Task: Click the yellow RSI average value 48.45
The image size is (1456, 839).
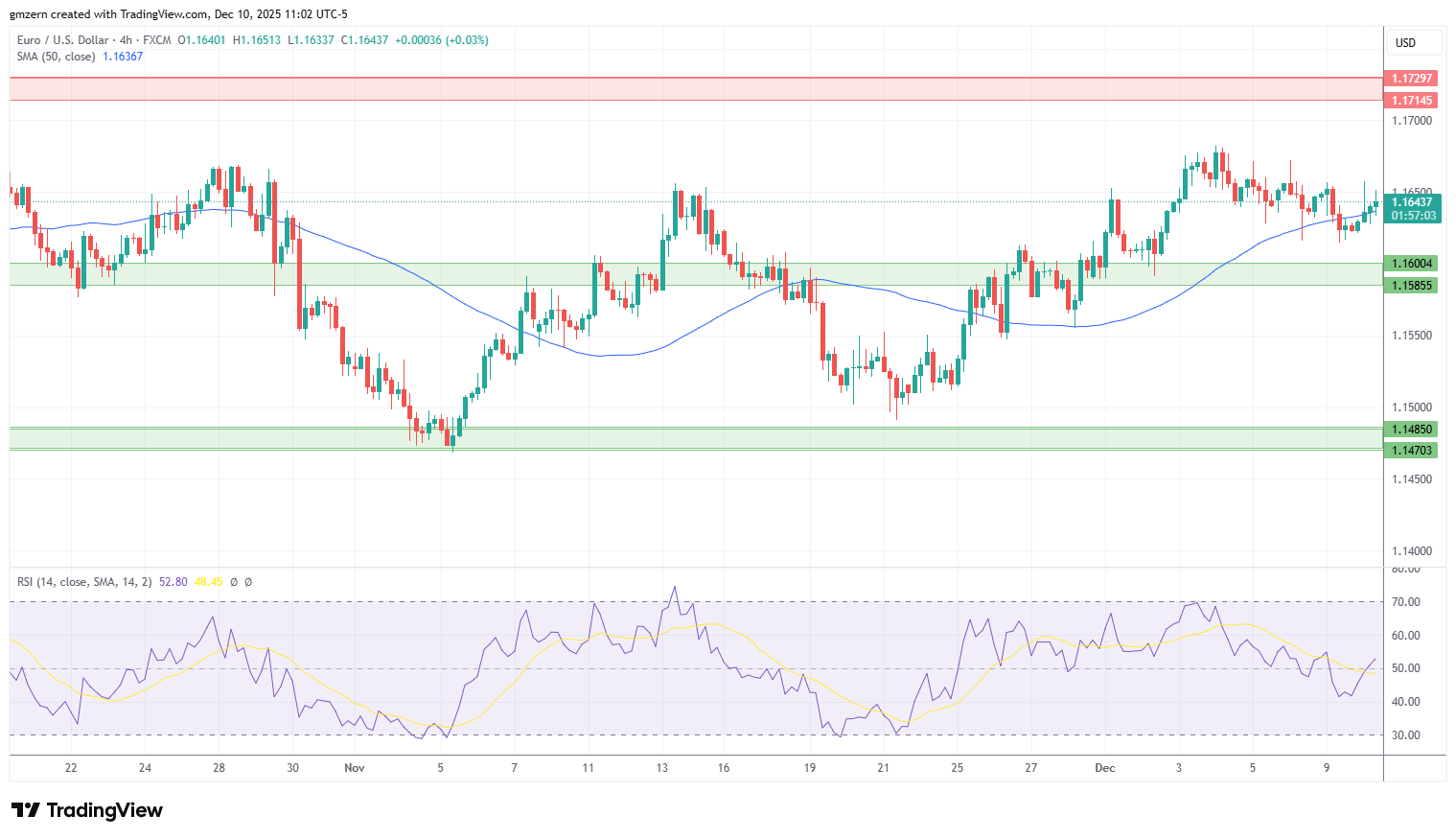Action: pyautogui.click(x=208, y=582)
